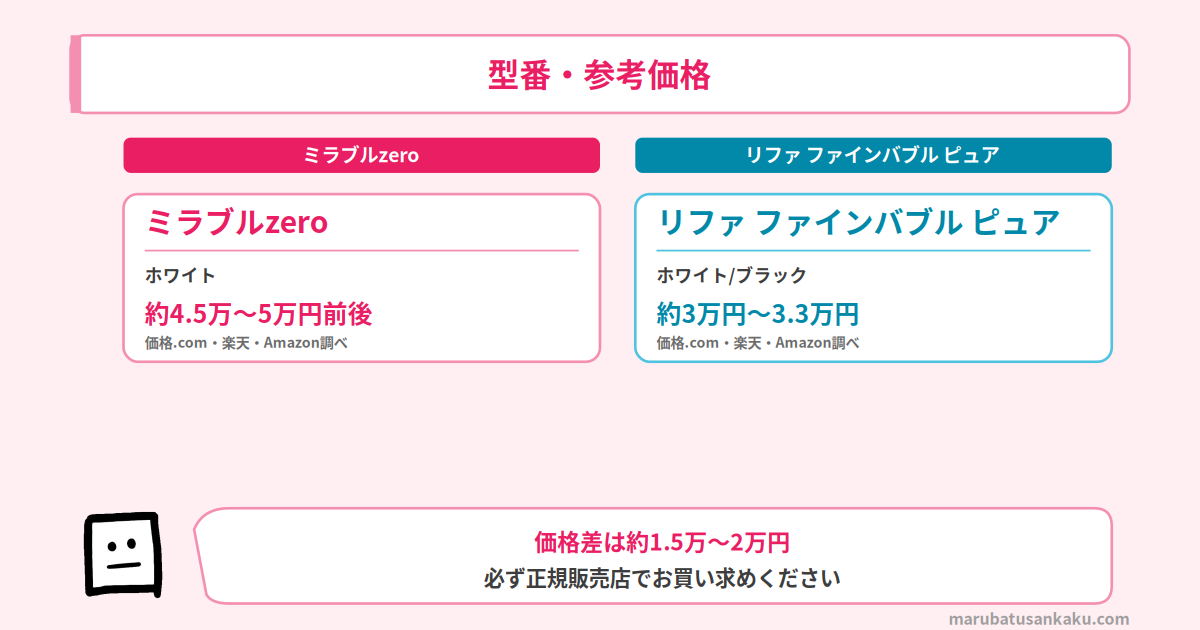
Task: Click the price source note under リファ price
Action: coord(758,343)
